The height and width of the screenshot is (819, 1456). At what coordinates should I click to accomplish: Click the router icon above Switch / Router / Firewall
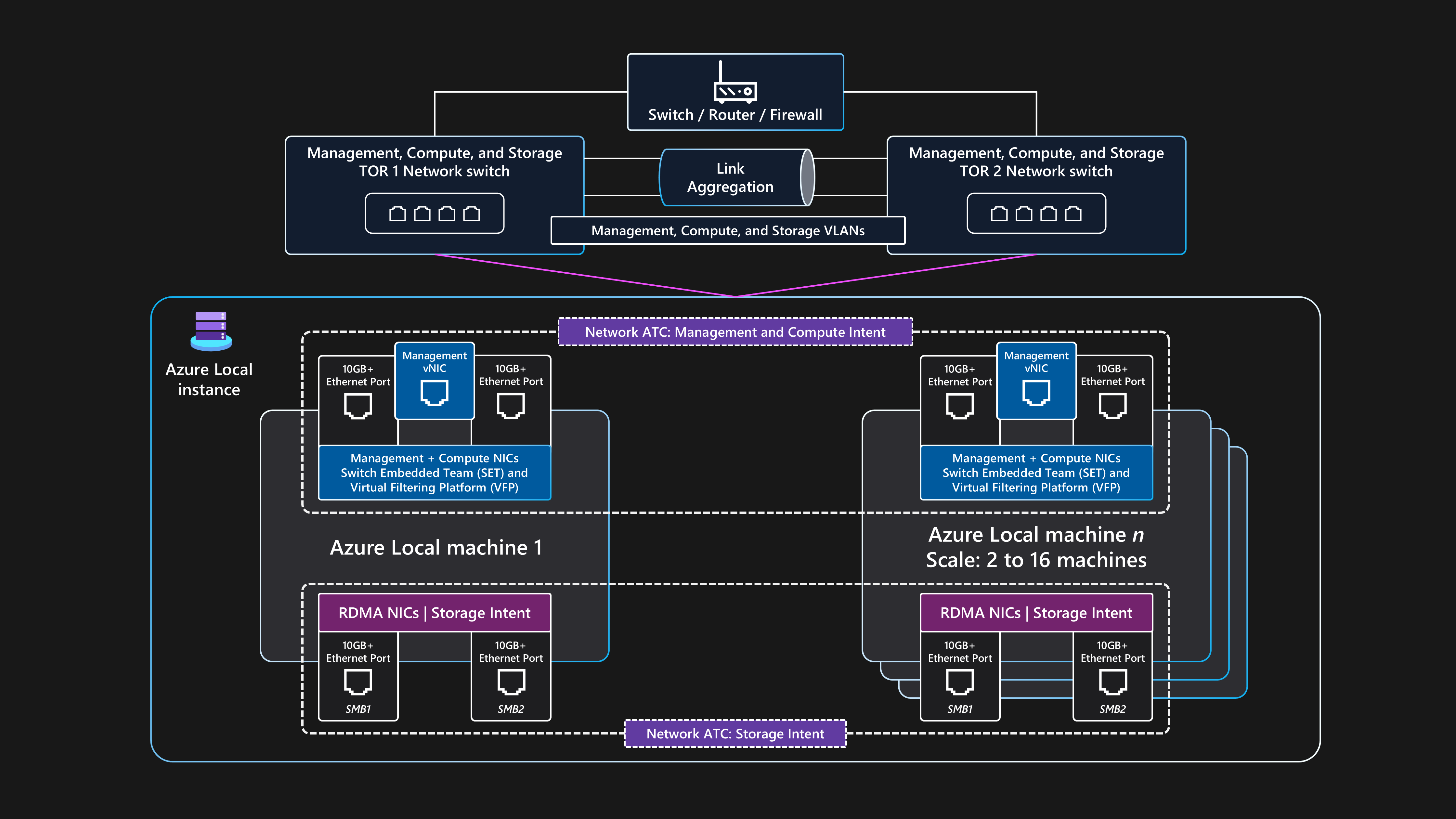tap(735, 82)
